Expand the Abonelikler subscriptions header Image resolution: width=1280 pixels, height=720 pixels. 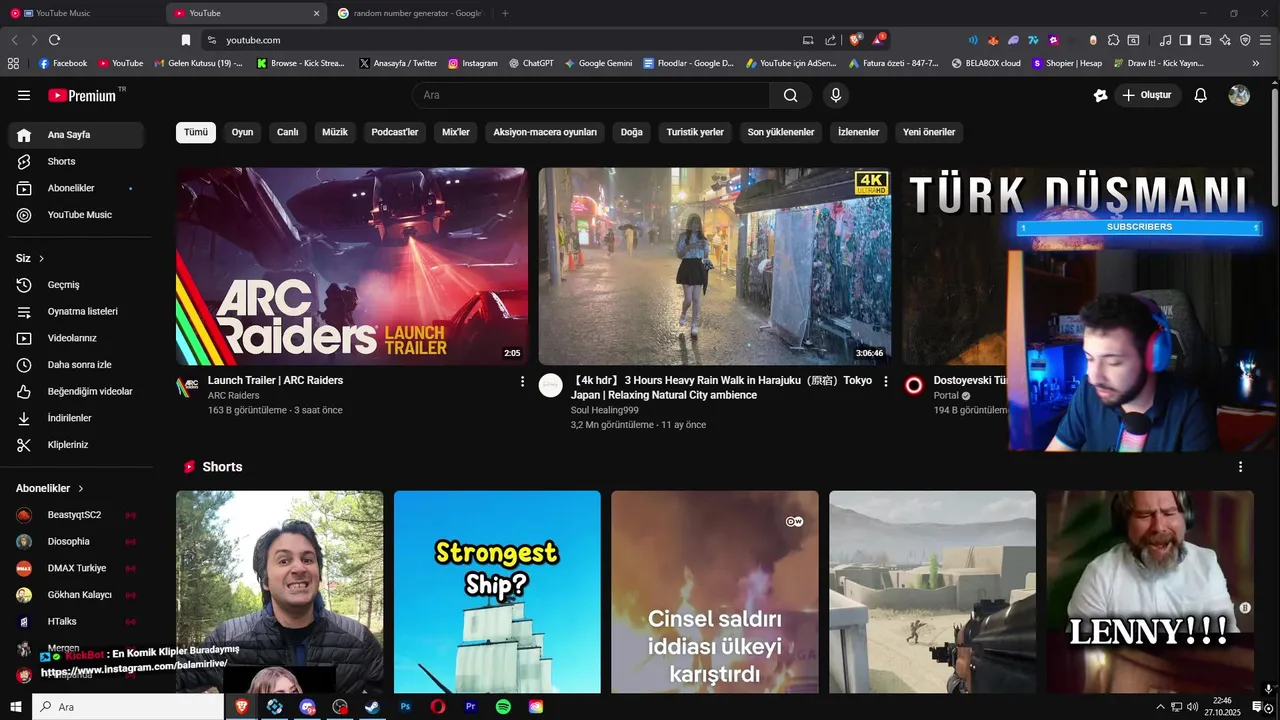pyautogui.click(x=50, y=488)
